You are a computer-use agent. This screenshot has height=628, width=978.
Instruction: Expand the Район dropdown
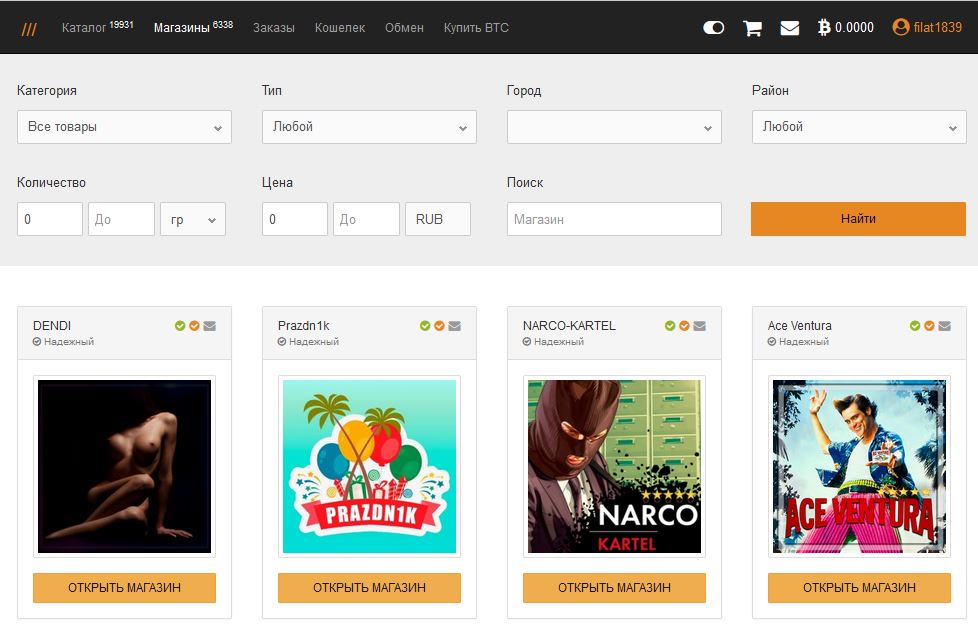point(859,127)
